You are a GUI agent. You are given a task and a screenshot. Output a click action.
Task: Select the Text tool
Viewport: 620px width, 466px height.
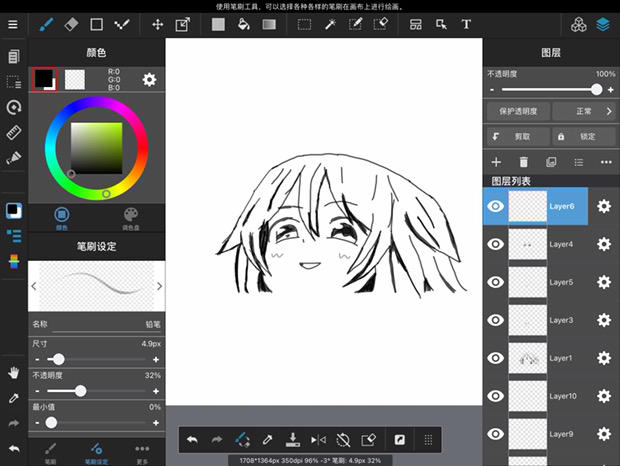[466, 25]
